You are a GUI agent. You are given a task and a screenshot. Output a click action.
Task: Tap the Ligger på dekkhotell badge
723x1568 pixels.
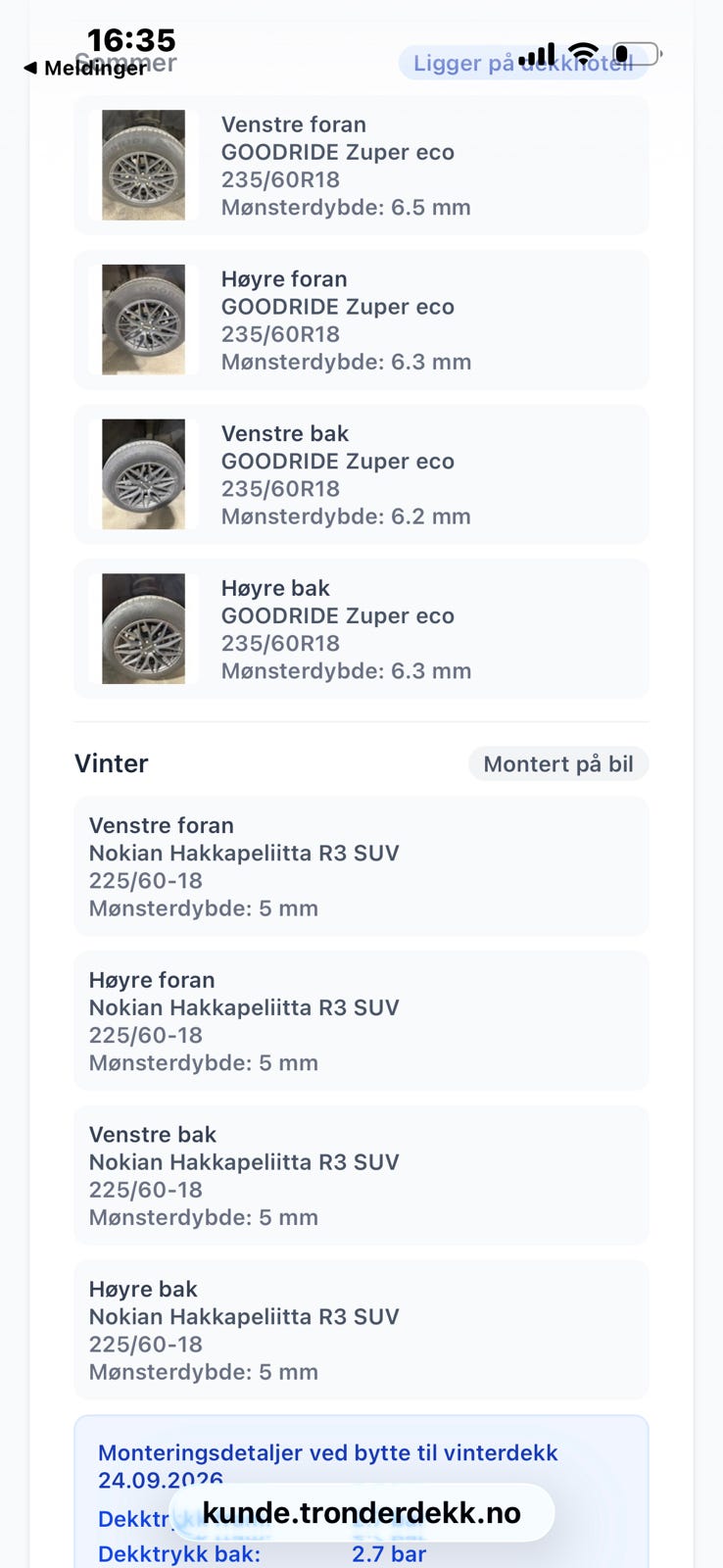click(x=524, y=64)
